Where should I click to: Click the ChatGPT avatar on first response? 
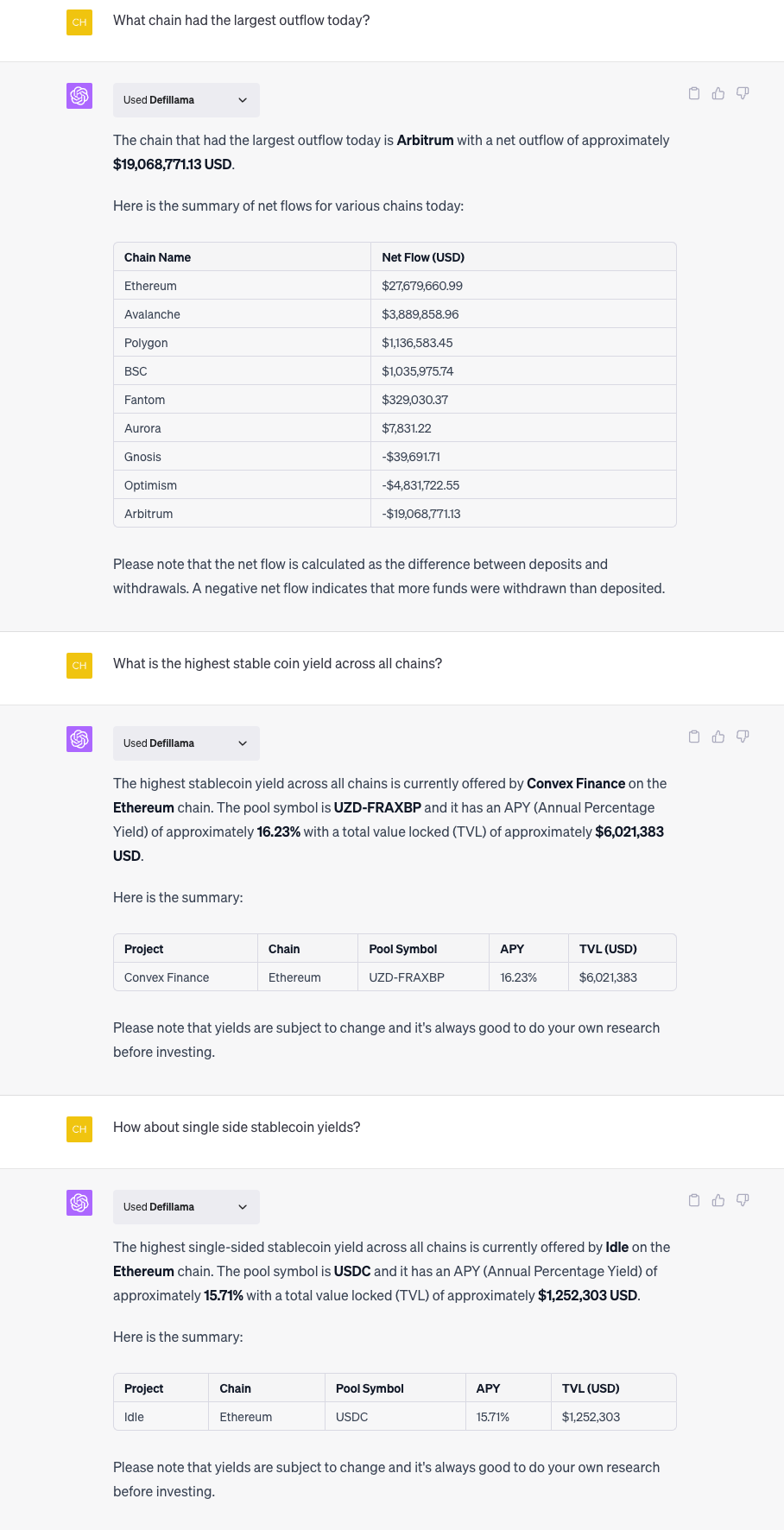pyautogui.click(x=79, y=96)
